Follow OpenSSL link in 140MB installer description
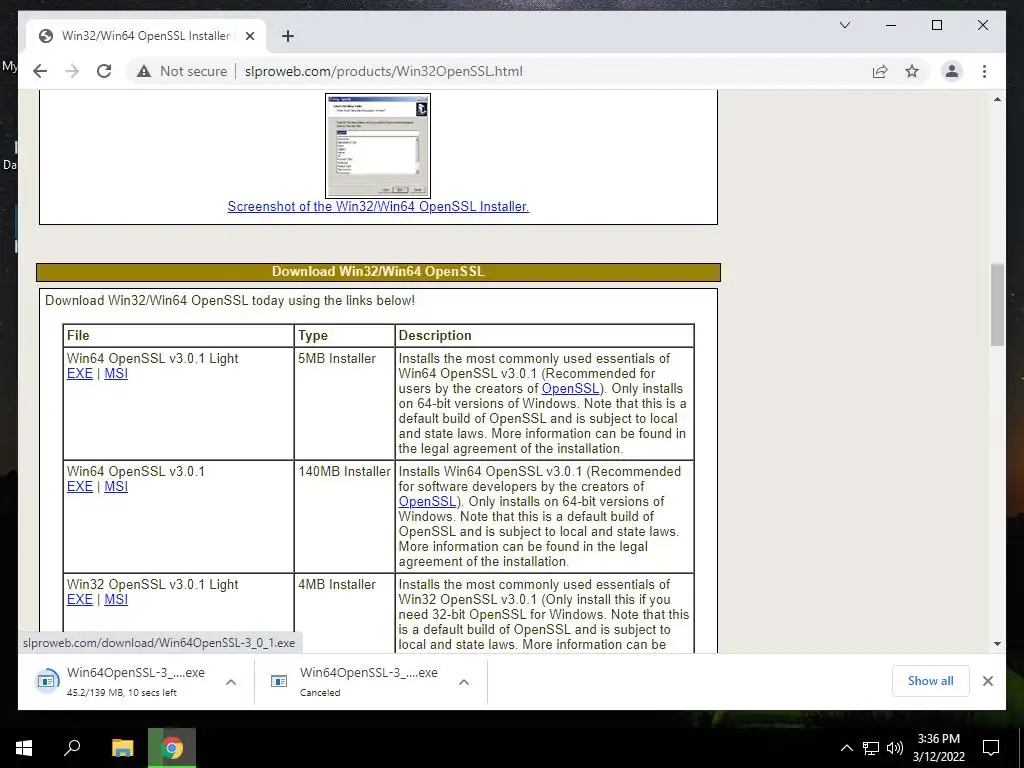Viewport: 1024px width, 768px height. [427, 502]
